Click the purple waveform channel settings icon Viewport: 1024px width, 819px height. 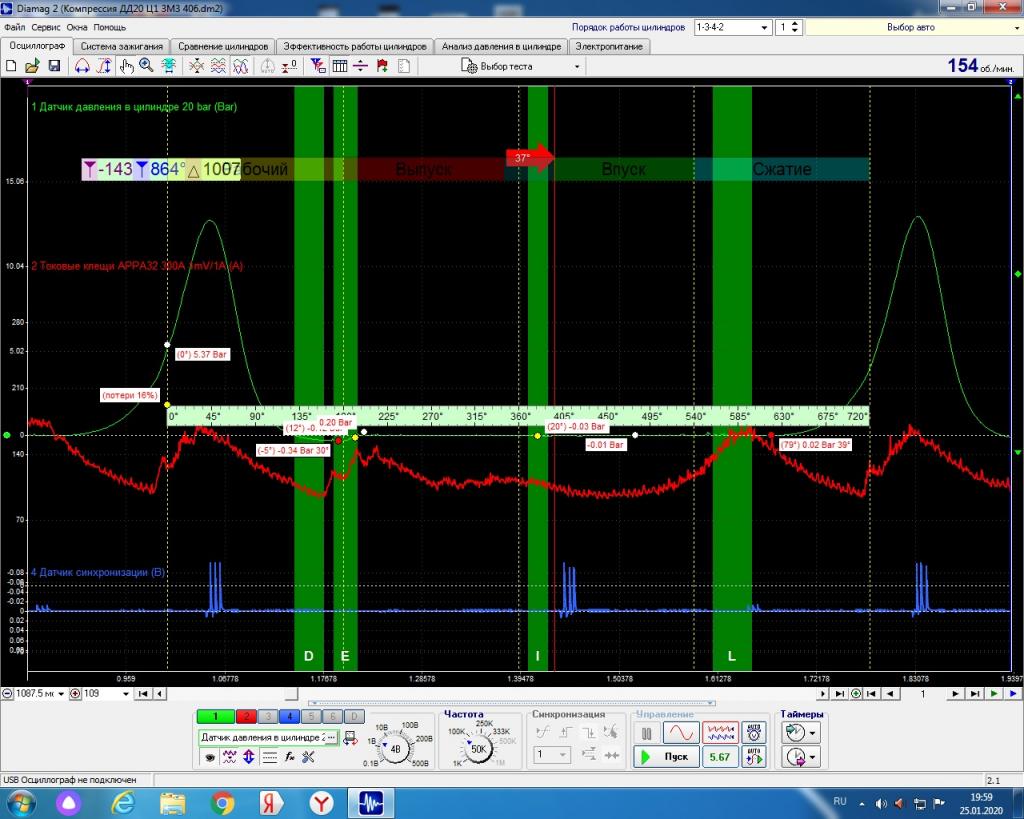coord(229,757)
